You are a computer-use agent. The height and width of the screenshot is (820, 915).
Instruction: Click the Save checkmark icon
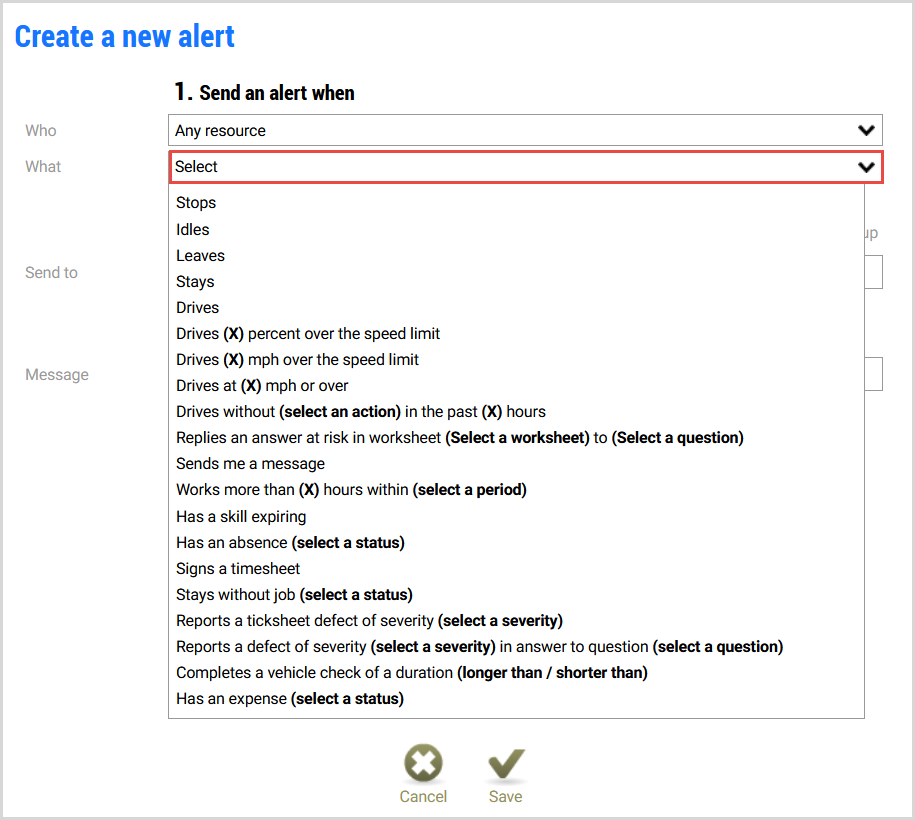(506, 763)
